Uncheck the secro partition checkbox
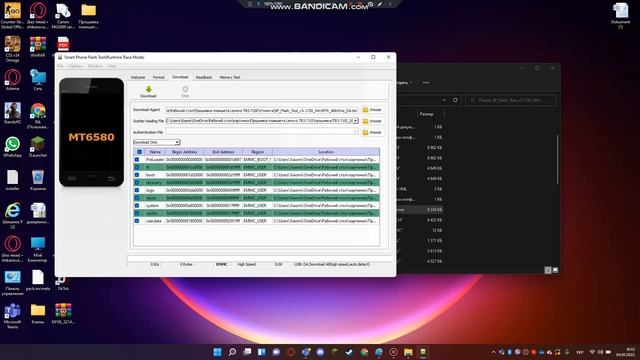The image size is (640, 360). [x=137, y=198]
